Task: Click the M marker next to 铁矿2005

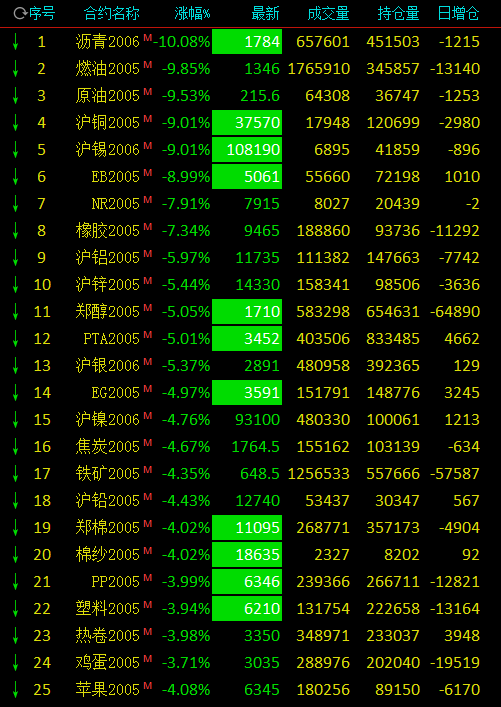Action: [147, 470]
